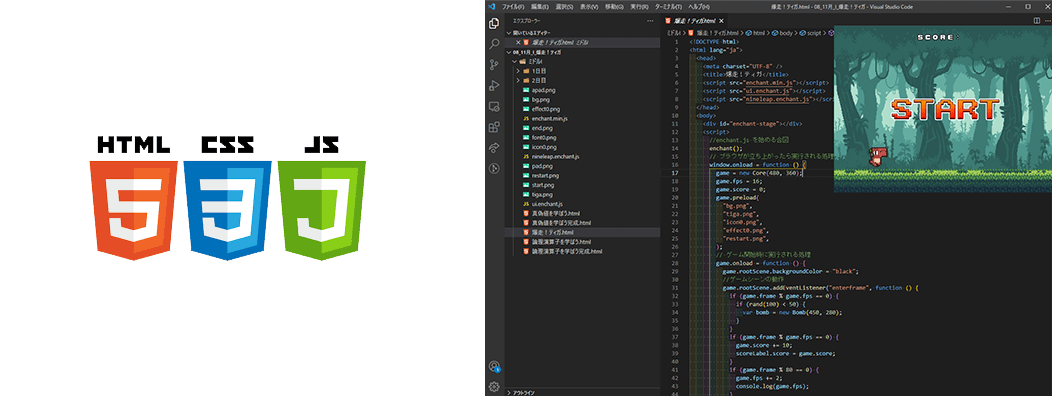Open the ファイル(F) menu
Image resolution: width=1052 pixels, height=396 pixels.
tap(513, 6)
